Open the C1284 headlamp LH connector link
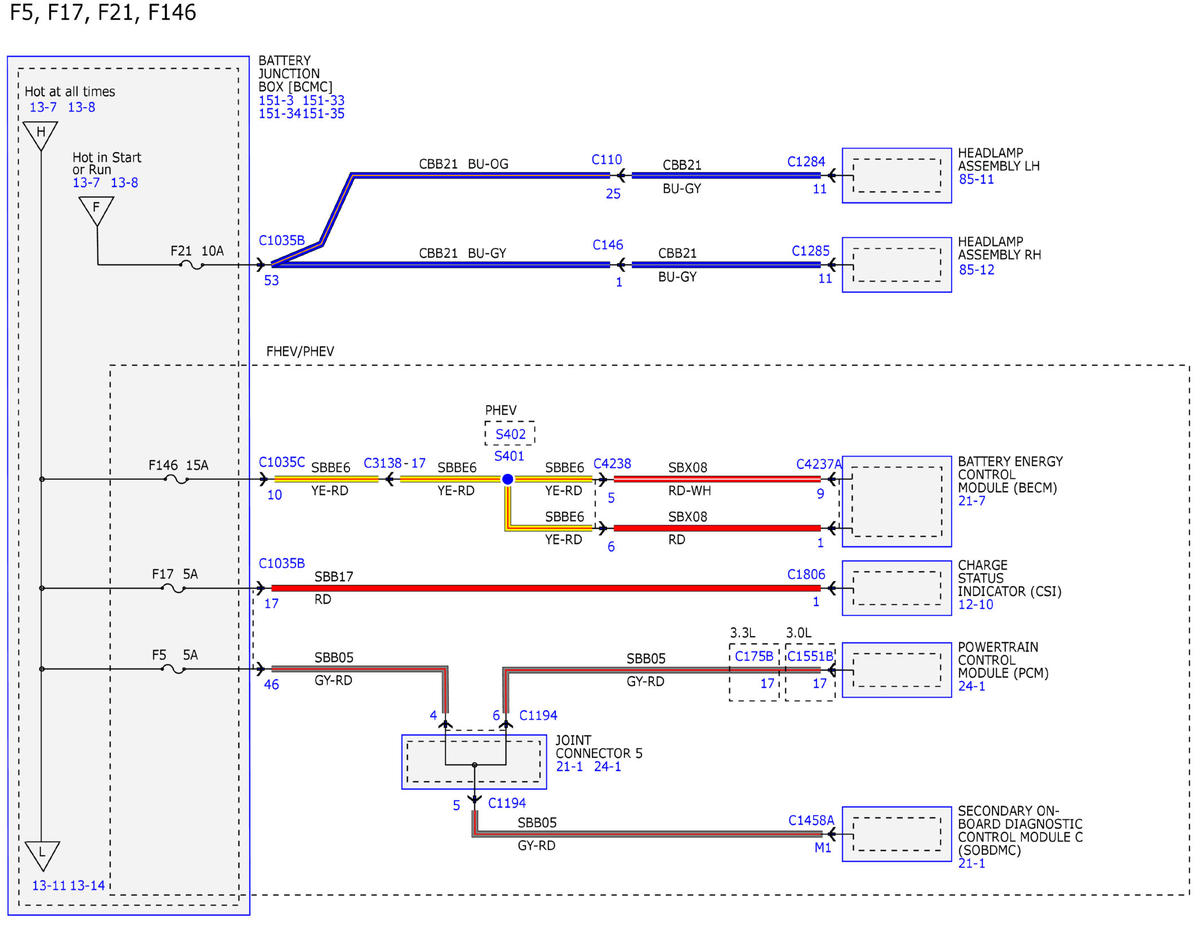This screenshot has width=1200, height=927. click(x=807, y=160)
